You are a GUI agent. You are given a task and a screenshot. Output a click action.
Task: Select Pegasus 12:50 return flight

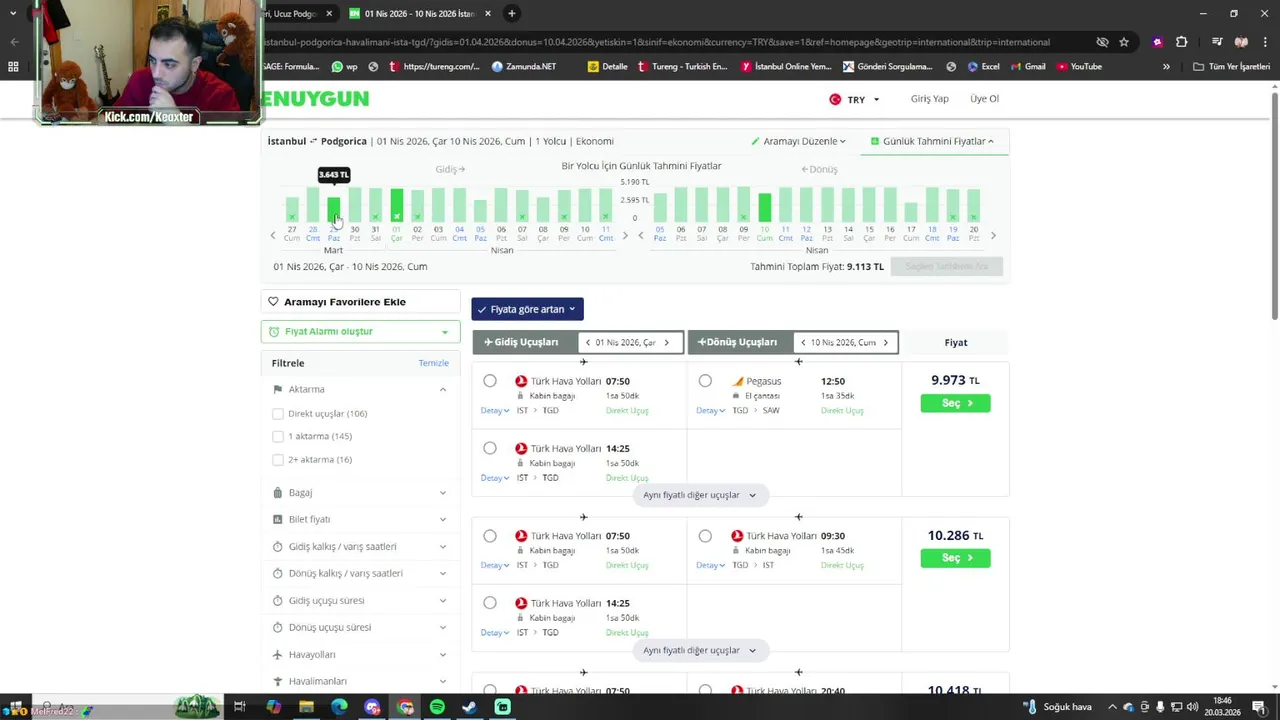pyautogui.click(x=705, y=381)
